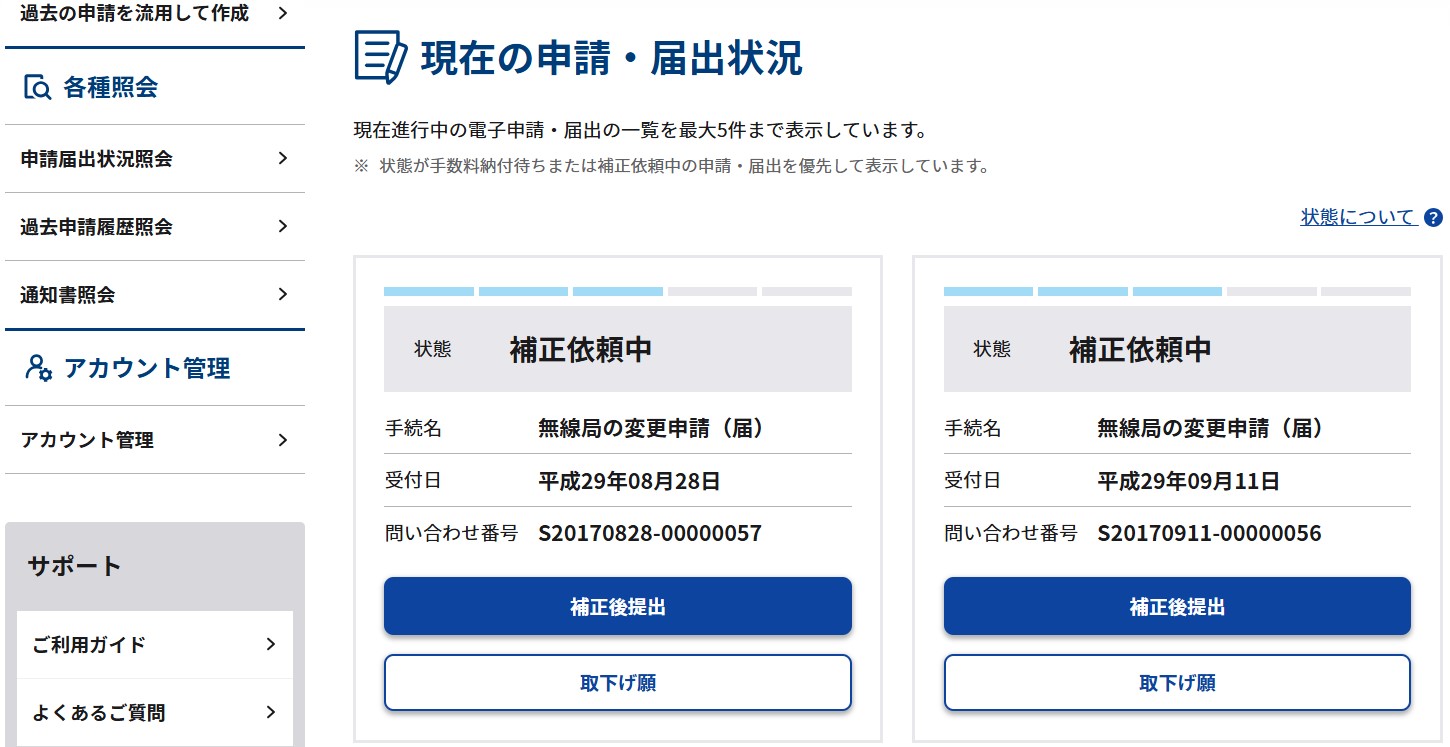Click progress bar on the 08月28日 application card
The height and width of the screenshot is (747, 1450).
(x=617, y=292)
